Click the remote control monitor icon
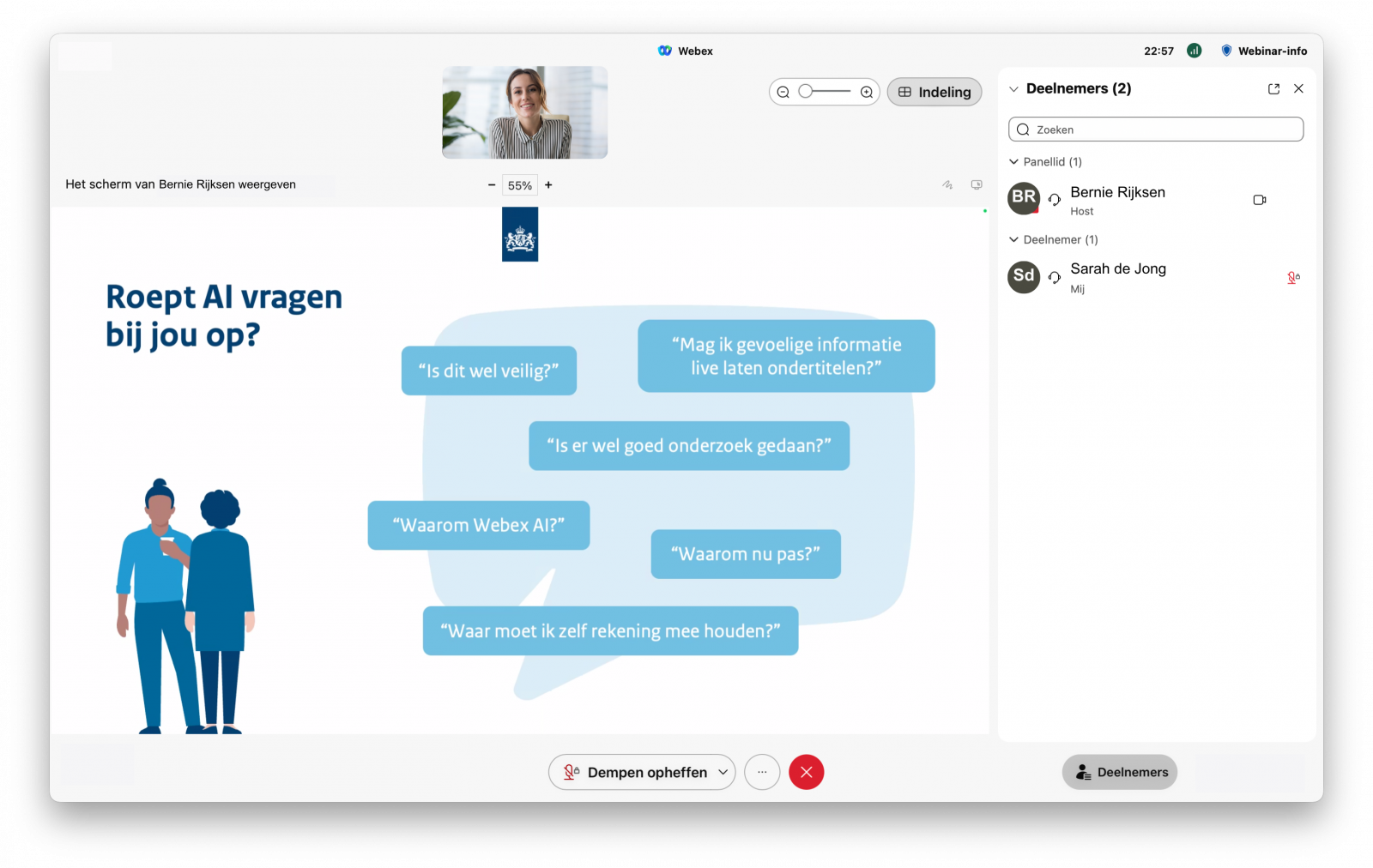 (977, 184)
